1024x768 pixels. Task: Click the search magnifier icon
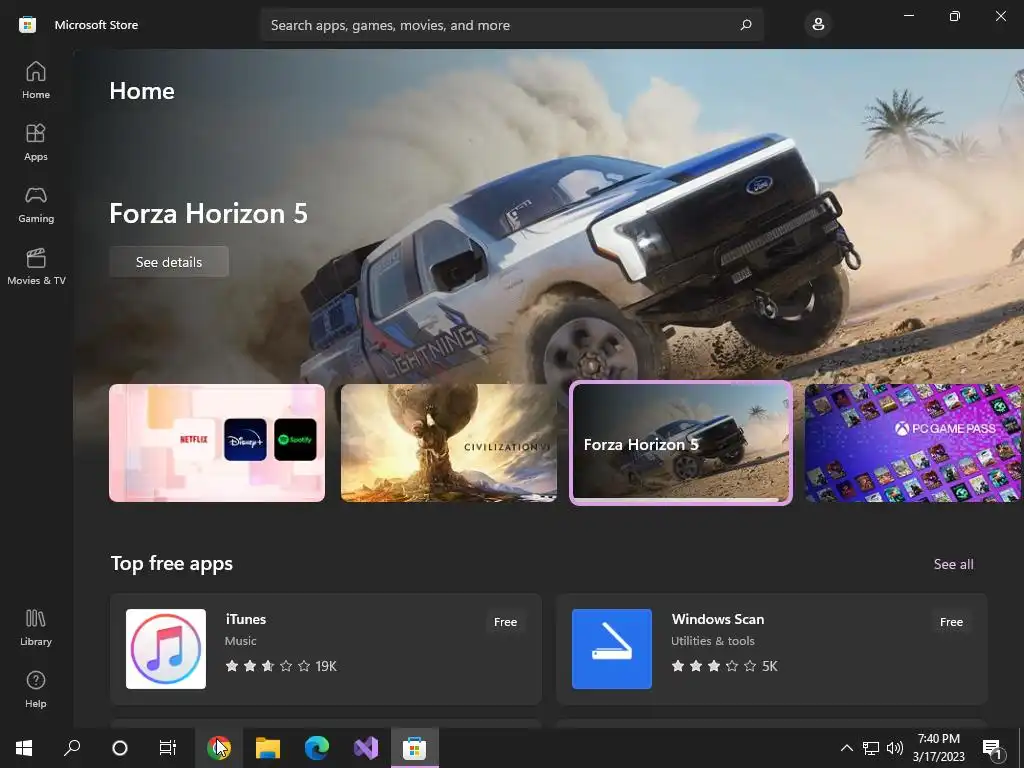[746, 25]
